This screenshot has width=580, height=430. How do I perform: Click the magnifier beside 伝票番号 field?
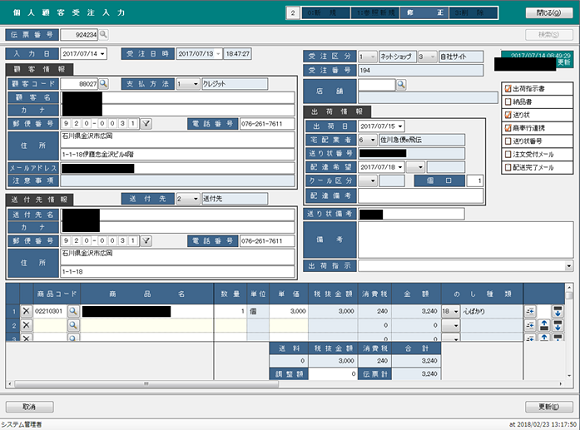104,34
